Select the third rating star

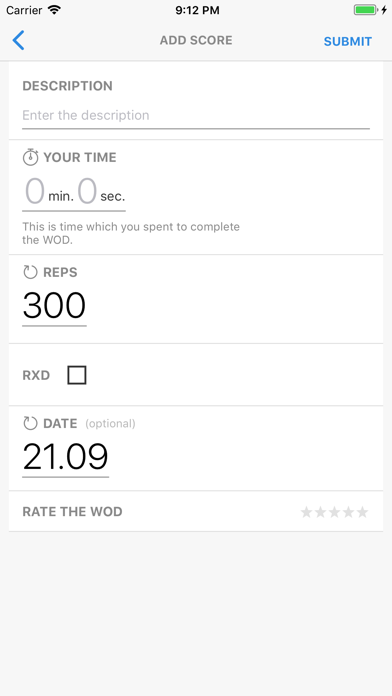point(335,512)
